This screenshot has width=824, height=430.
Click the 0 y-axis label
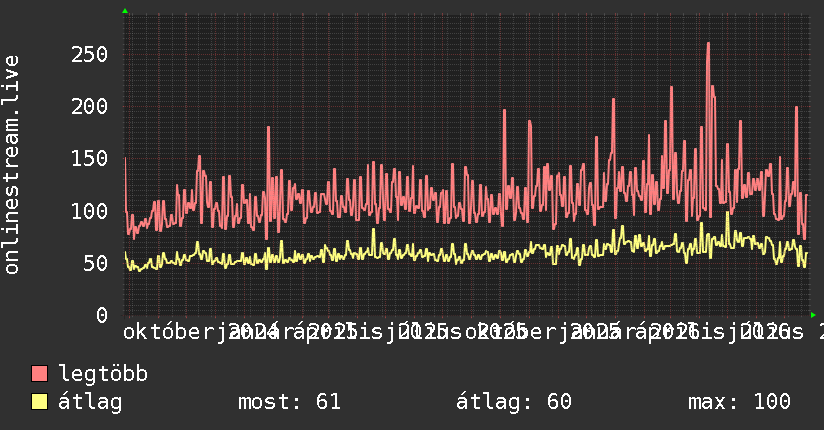click(102, 315)
